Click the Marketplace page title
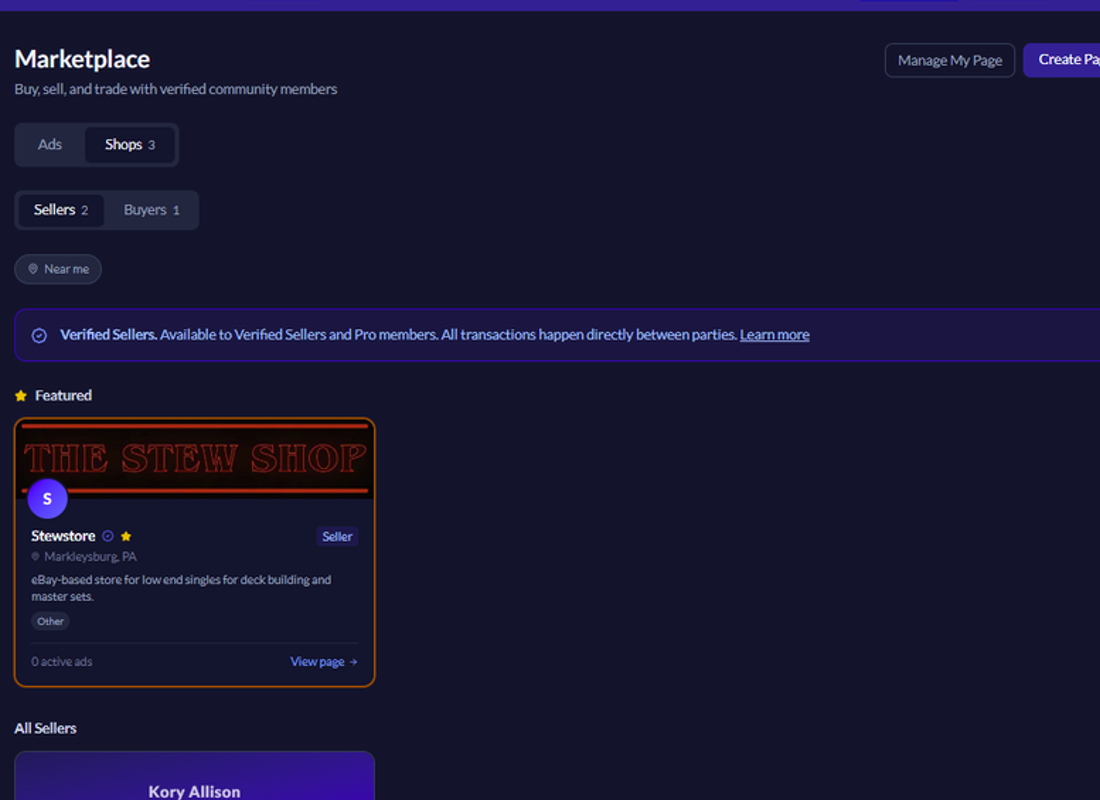Screen dimensions: 1100x800 [82, 60]
